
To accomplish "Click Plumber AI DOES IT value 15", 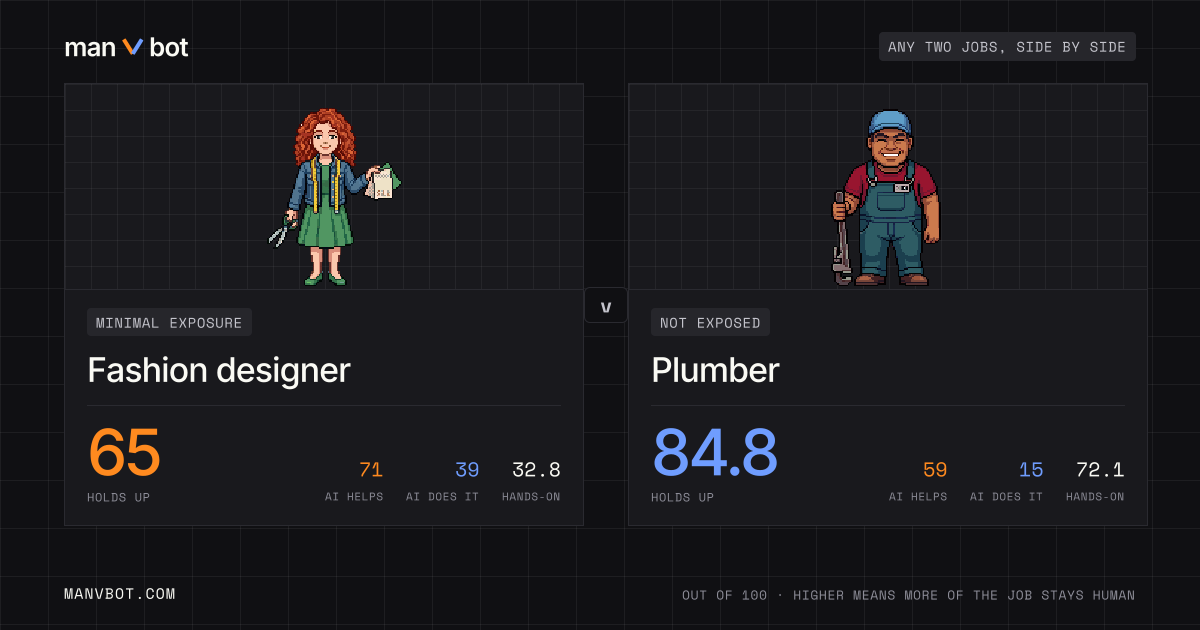I will [x=1031, y=470].
